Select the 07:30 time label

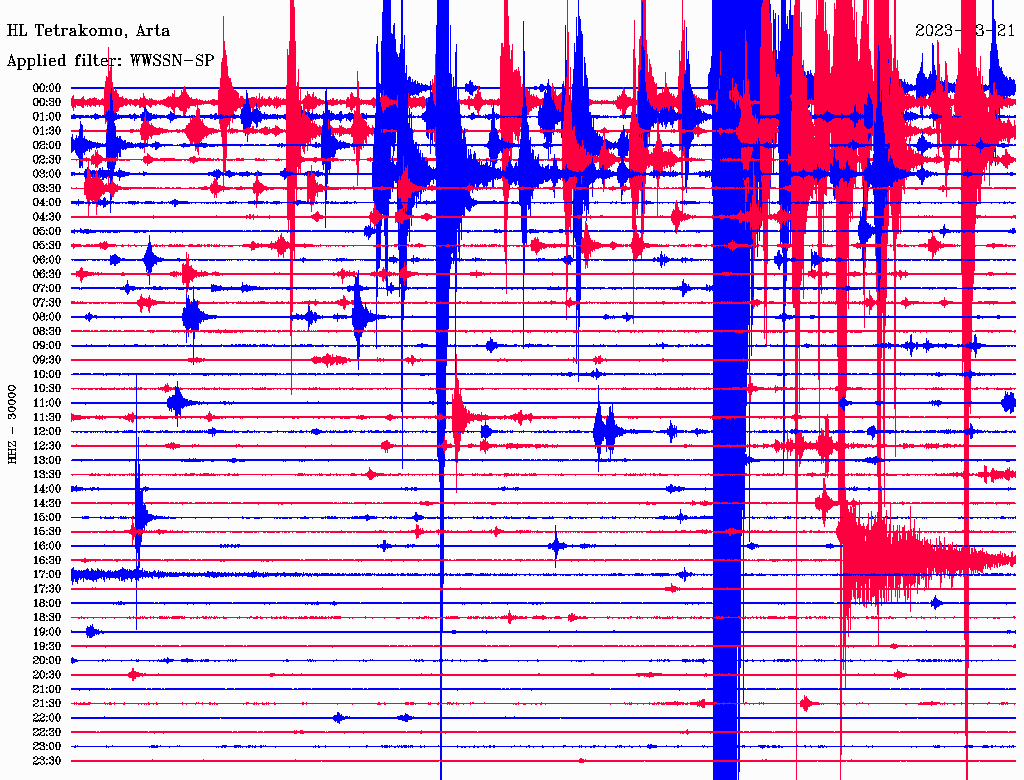coord(47,302)
